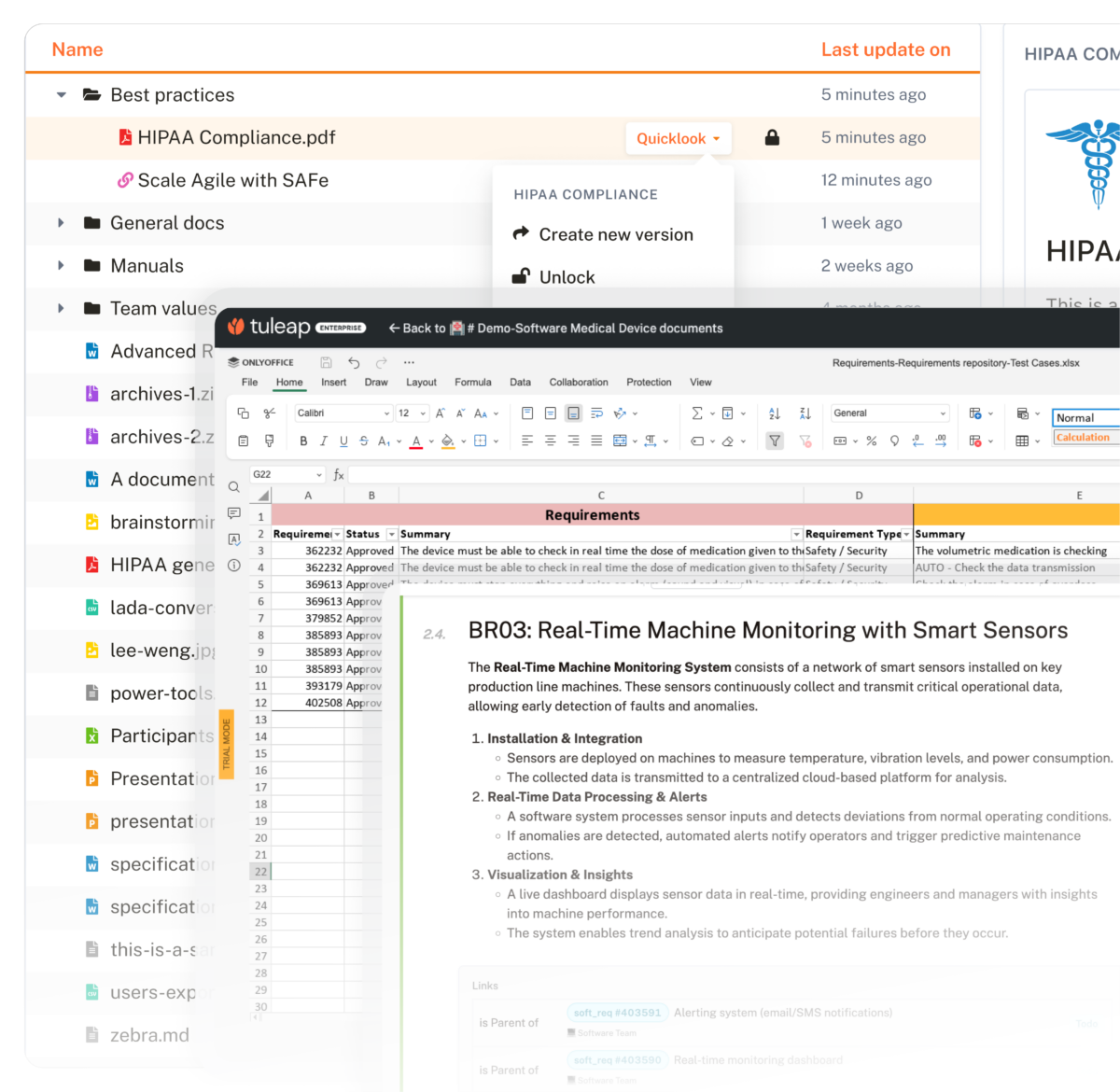Click the AutoSum sigma icon

point(697,413)
